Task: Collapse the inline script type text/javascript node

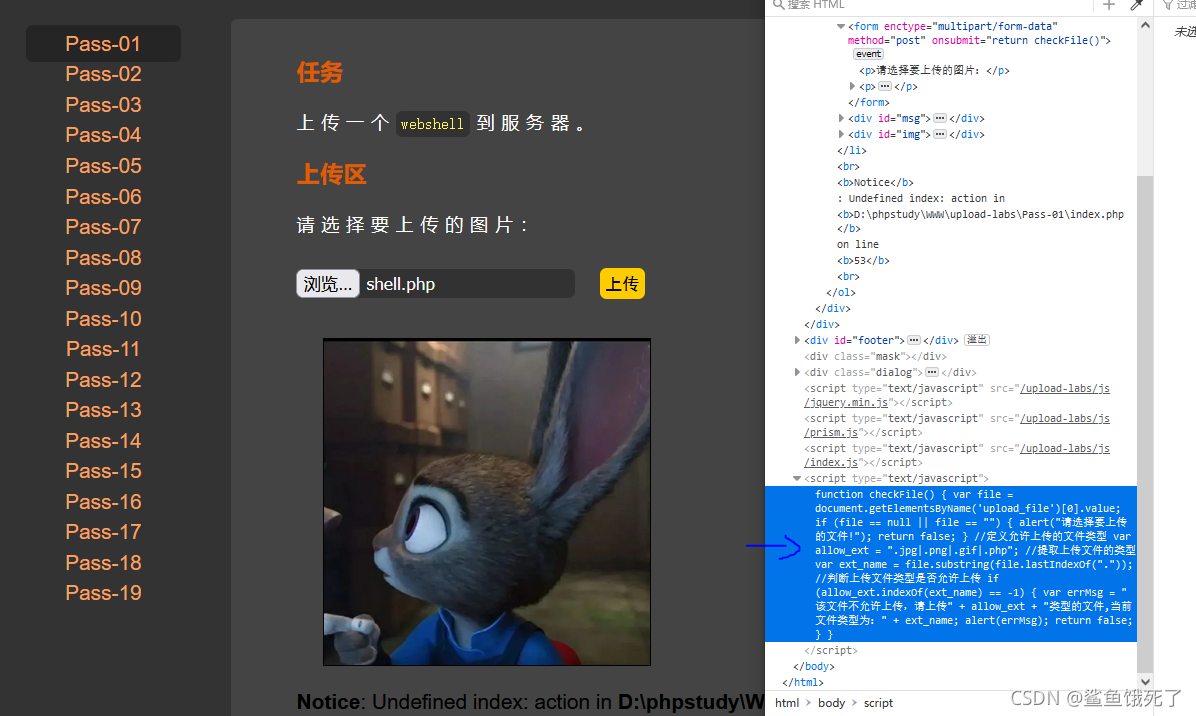Action: [797, 478]
